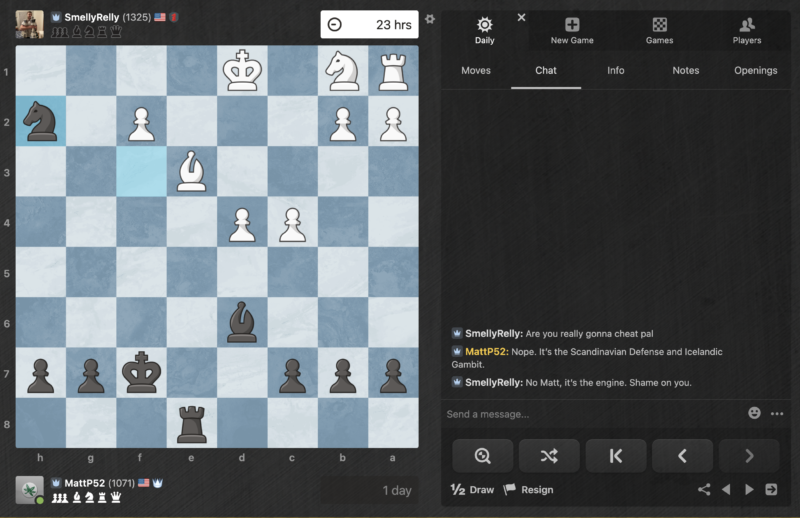Go forward one move
800x518 pixels.
[749, 456]
